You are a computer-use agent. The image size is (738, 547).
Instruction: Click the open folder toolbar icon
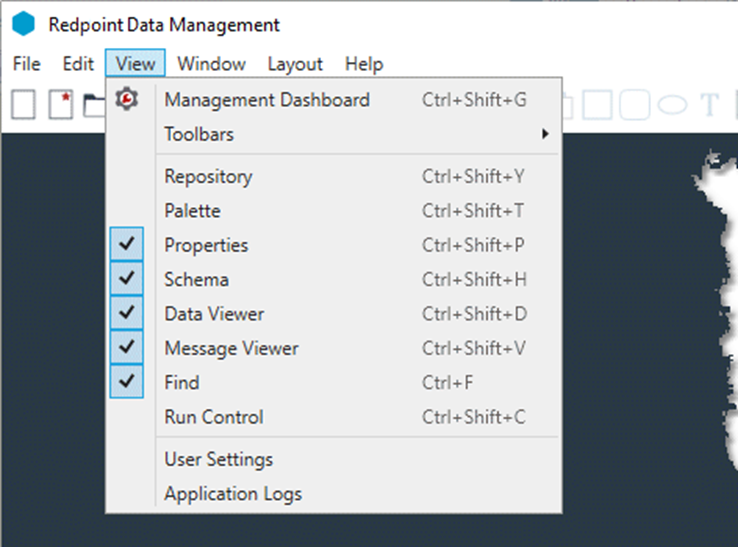point(94,104)
